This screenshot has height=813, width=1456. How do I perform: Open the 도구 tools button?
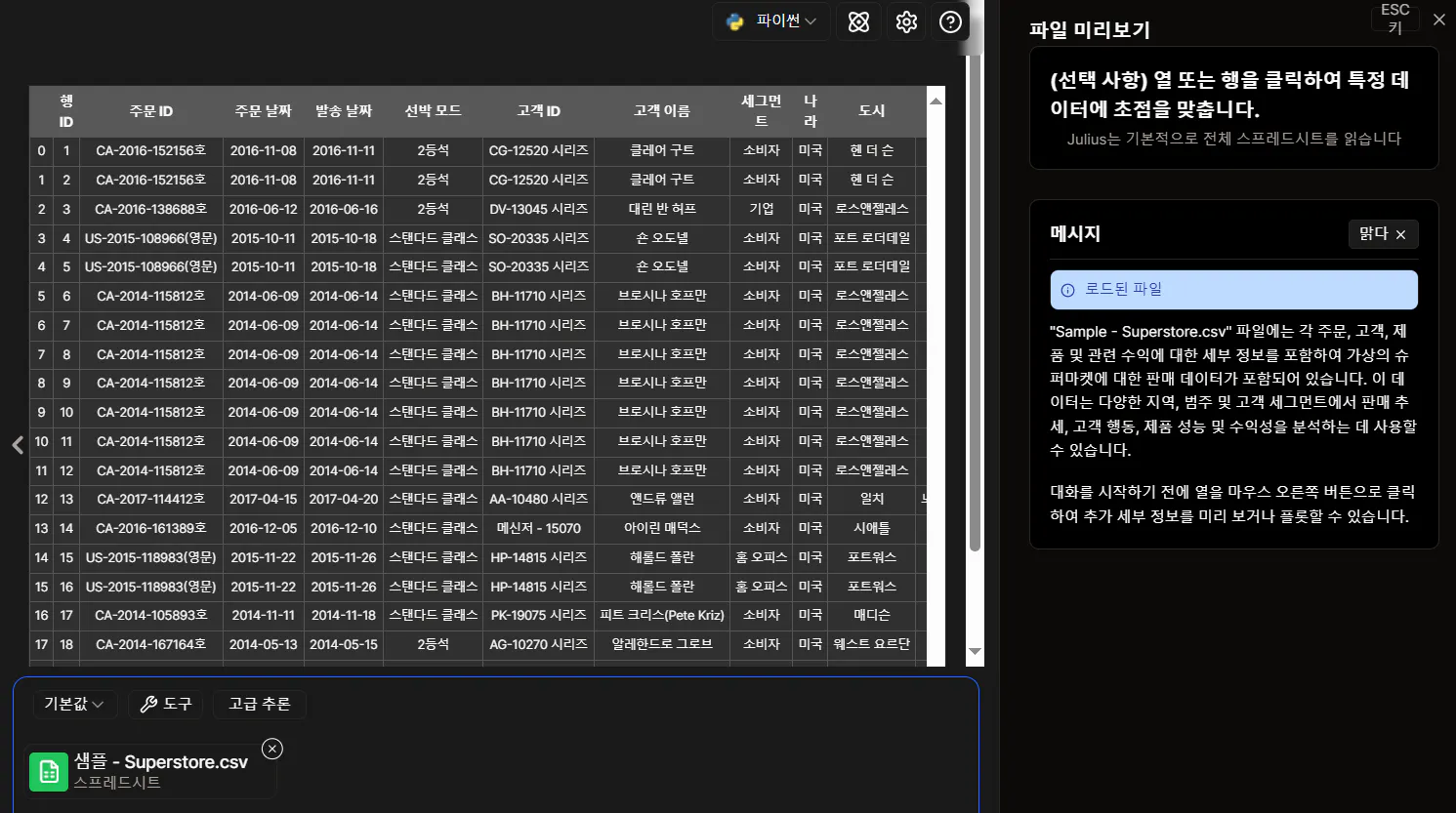[x=166, y=704]
